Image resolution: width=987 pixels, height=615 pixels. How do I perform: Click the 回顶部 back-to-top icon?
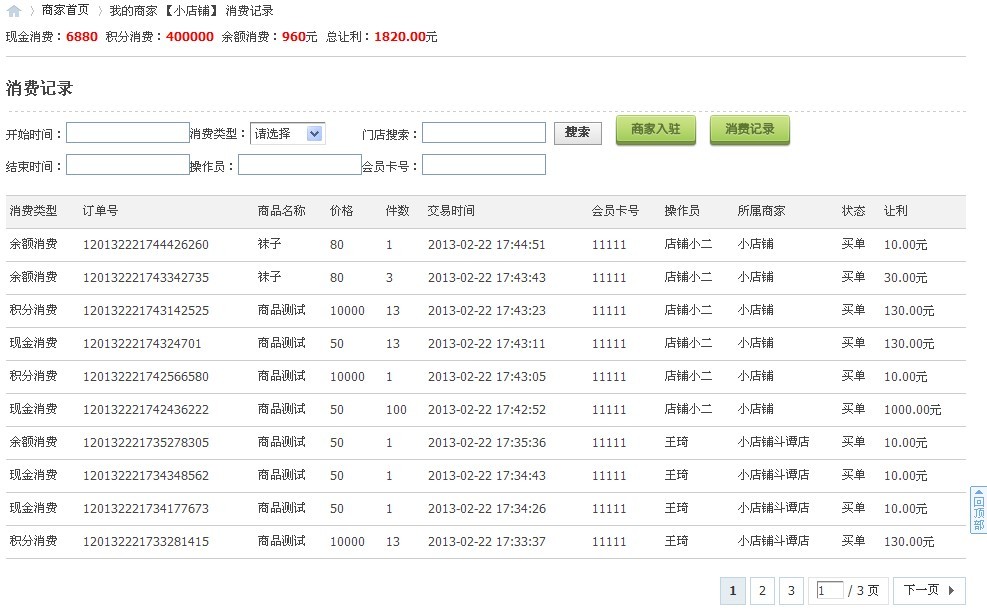978,510
